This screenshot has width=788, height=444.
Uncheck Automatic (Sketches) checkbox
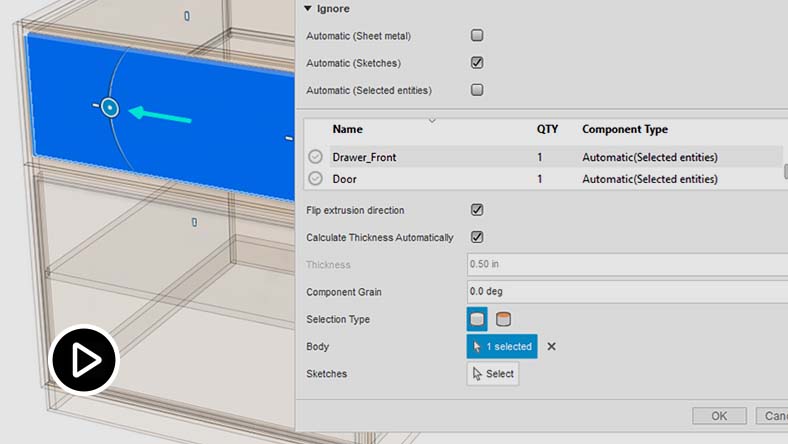(477, 62)
